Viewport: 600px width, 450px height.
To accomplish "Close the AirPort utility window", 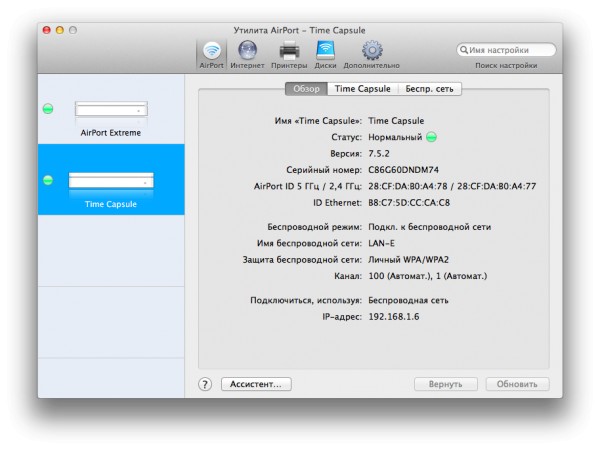I will click(47, 30).
